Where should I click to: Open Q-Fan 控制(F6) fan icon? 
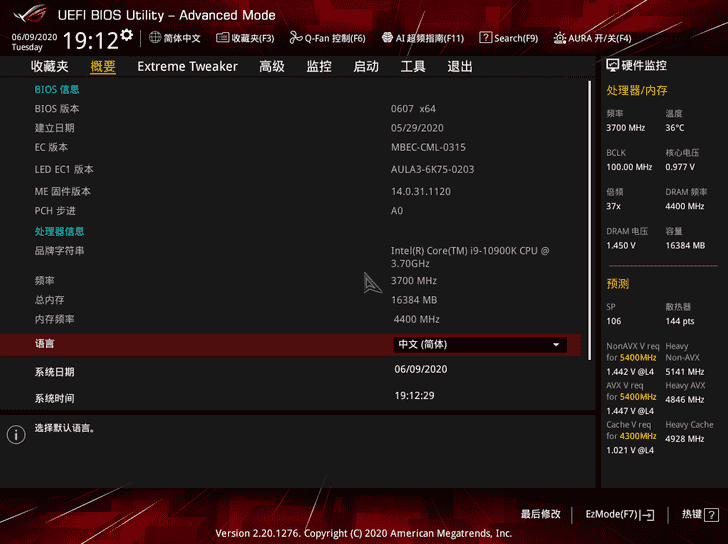click(296, 38)
